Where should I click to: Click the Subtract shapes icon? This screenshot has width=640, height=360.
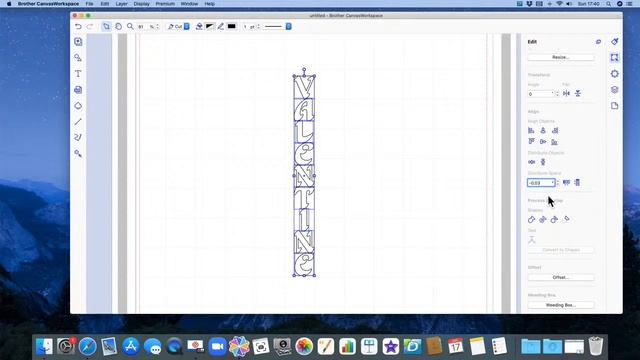pos(554,220)
